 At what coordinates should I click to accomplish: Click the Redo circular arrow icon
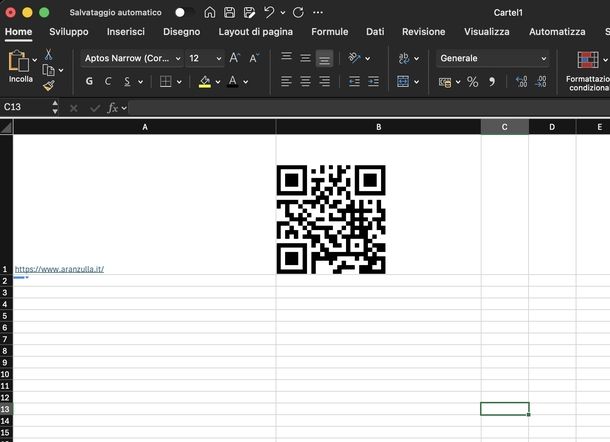[298, 12]
